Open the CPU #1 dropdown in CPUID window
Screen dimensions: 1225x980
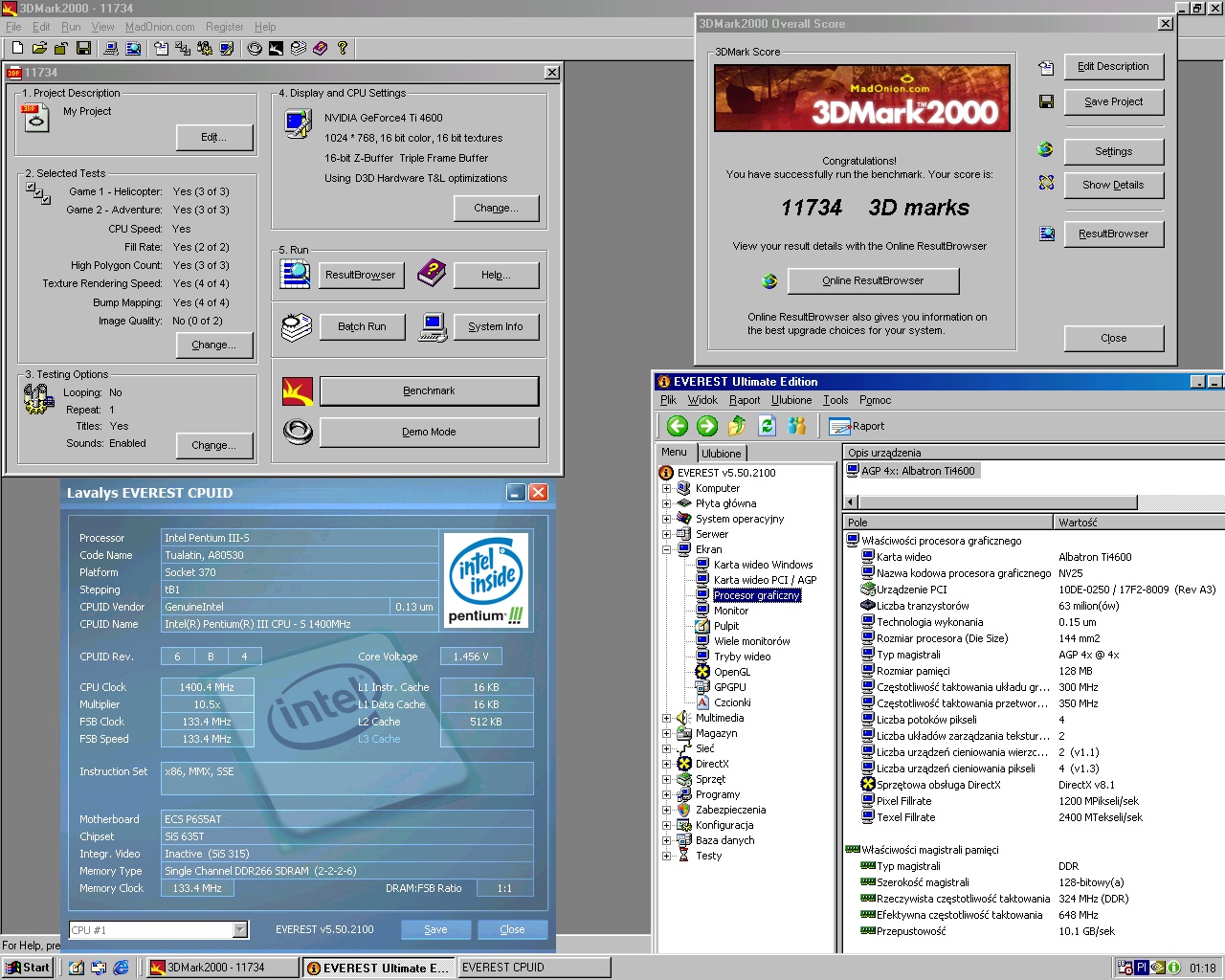click(240, 930)
